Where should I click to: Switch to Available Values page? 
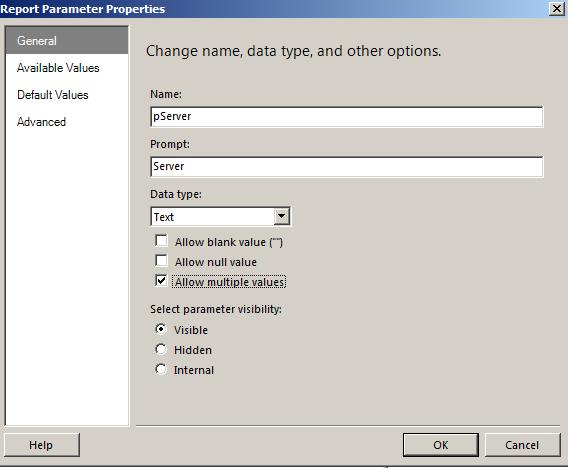(58, 68)
